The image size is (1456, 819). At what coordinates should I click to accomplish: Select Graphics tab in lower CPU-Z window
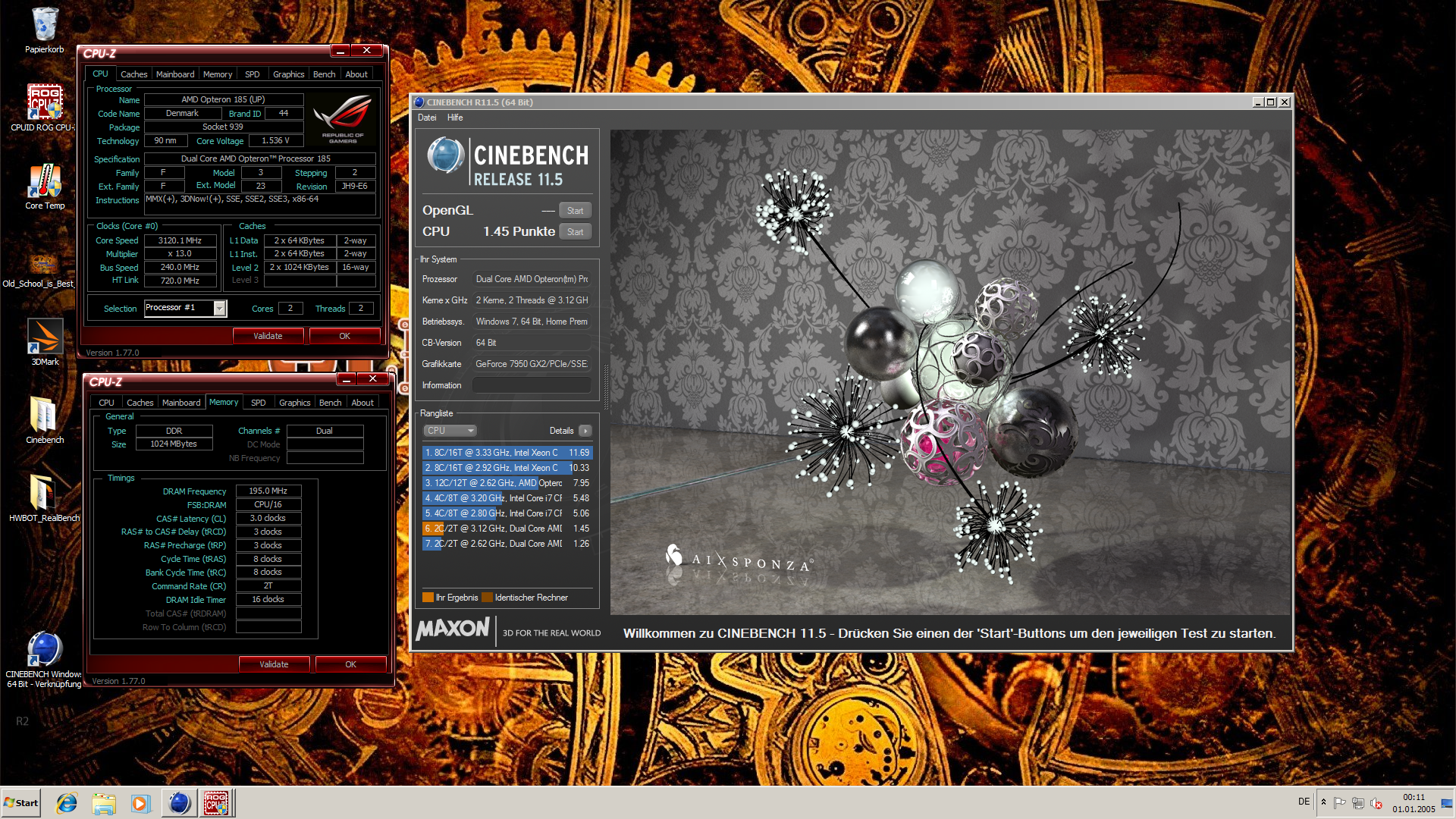point(295,403)
